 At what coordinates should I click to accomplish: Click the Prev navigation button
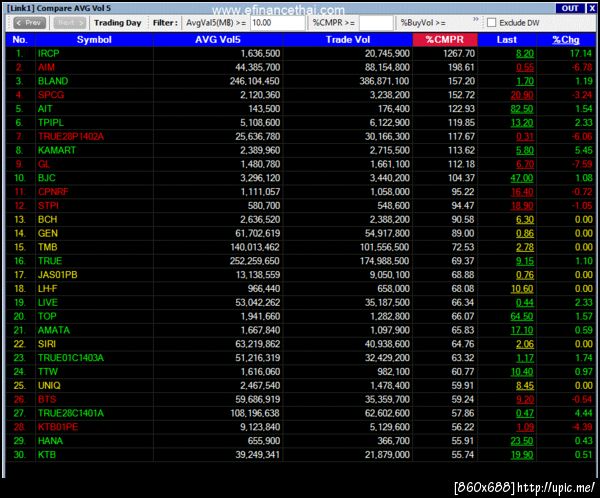pyautogui.click(x=29, y=23)
